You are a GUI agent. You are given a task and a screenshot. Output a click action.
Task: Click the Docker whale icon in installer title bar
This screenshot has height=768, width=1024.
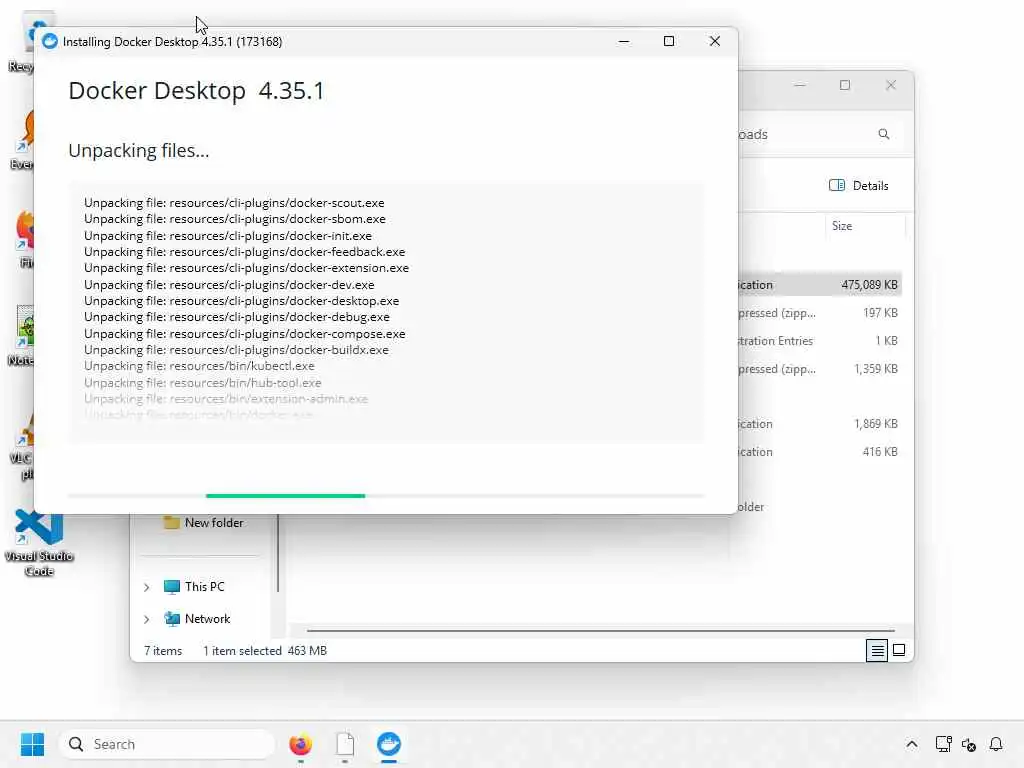point(50,42)
